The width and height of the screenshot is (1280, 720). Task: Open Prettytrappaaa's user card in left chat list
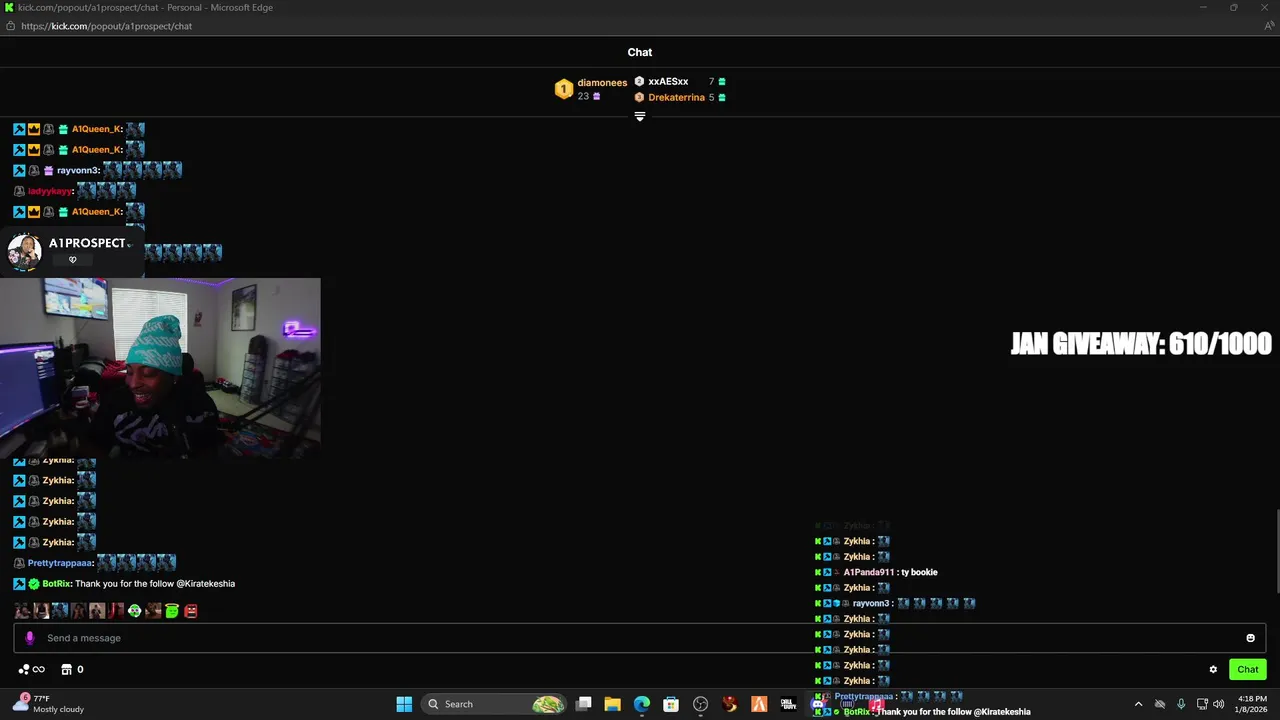click(x=61, y=563)
